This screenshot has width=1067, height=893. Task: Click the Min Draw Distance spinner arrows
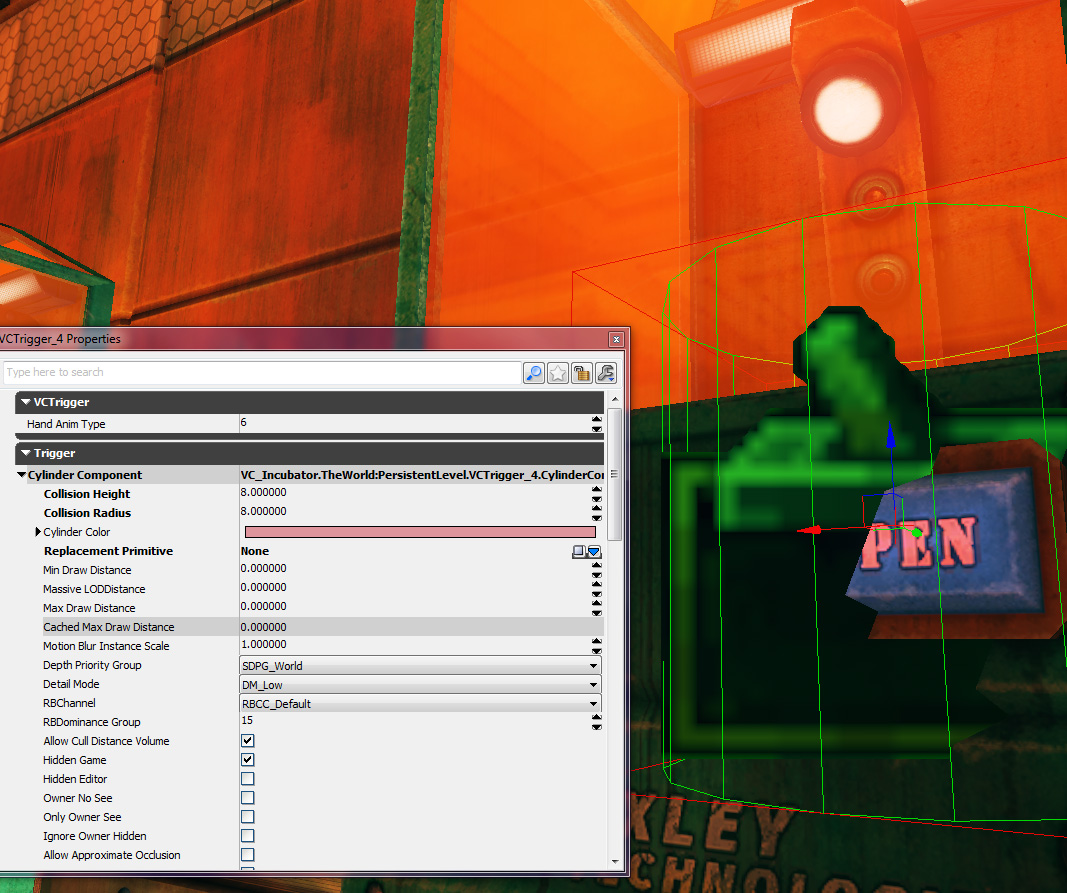click(x=597, y=570)
